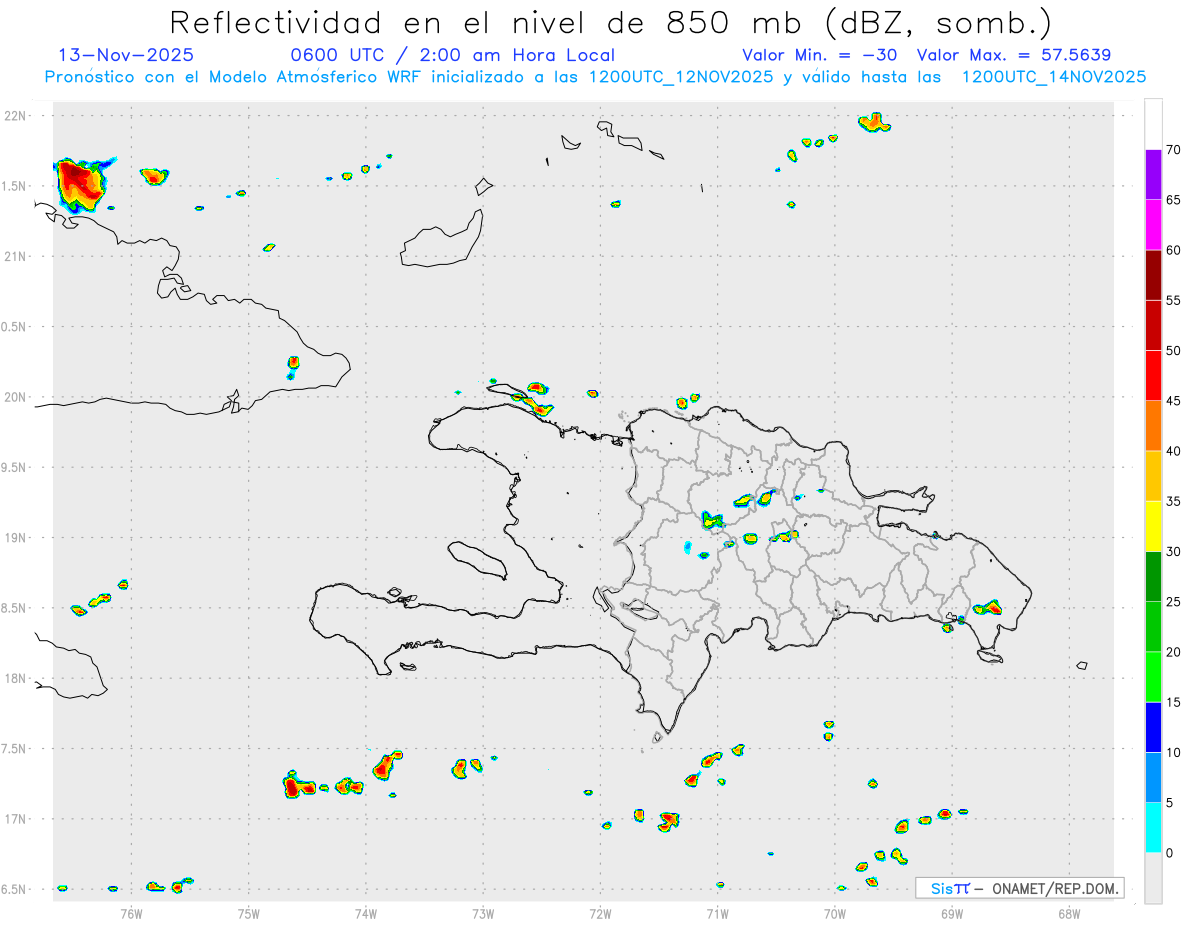
Task: Click the magenta 60-65 dBZ color band
Action: click(1153, 225)
